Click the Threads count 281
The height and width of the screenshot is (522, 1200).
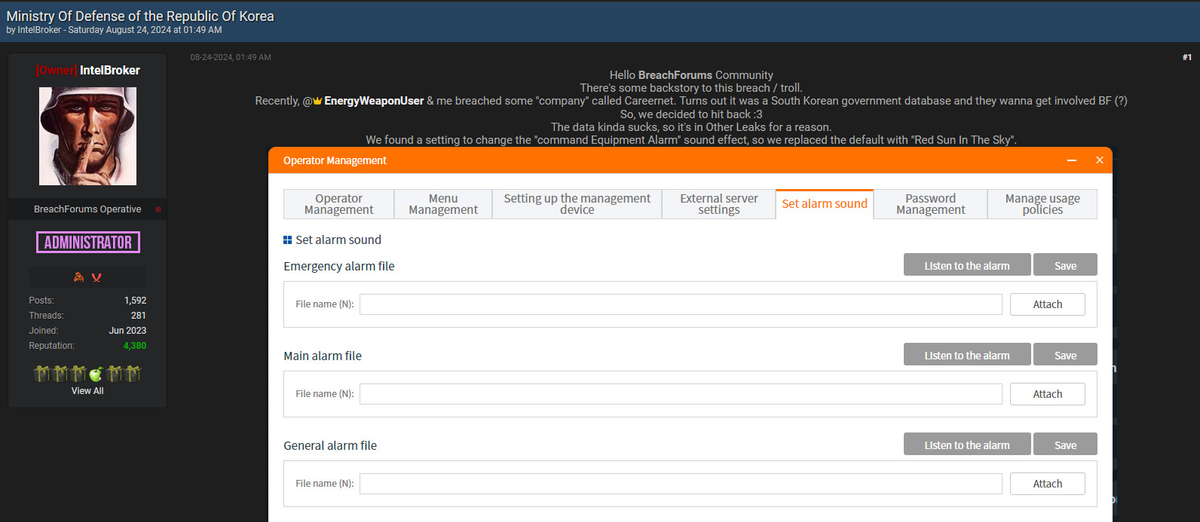coord(138,315)
